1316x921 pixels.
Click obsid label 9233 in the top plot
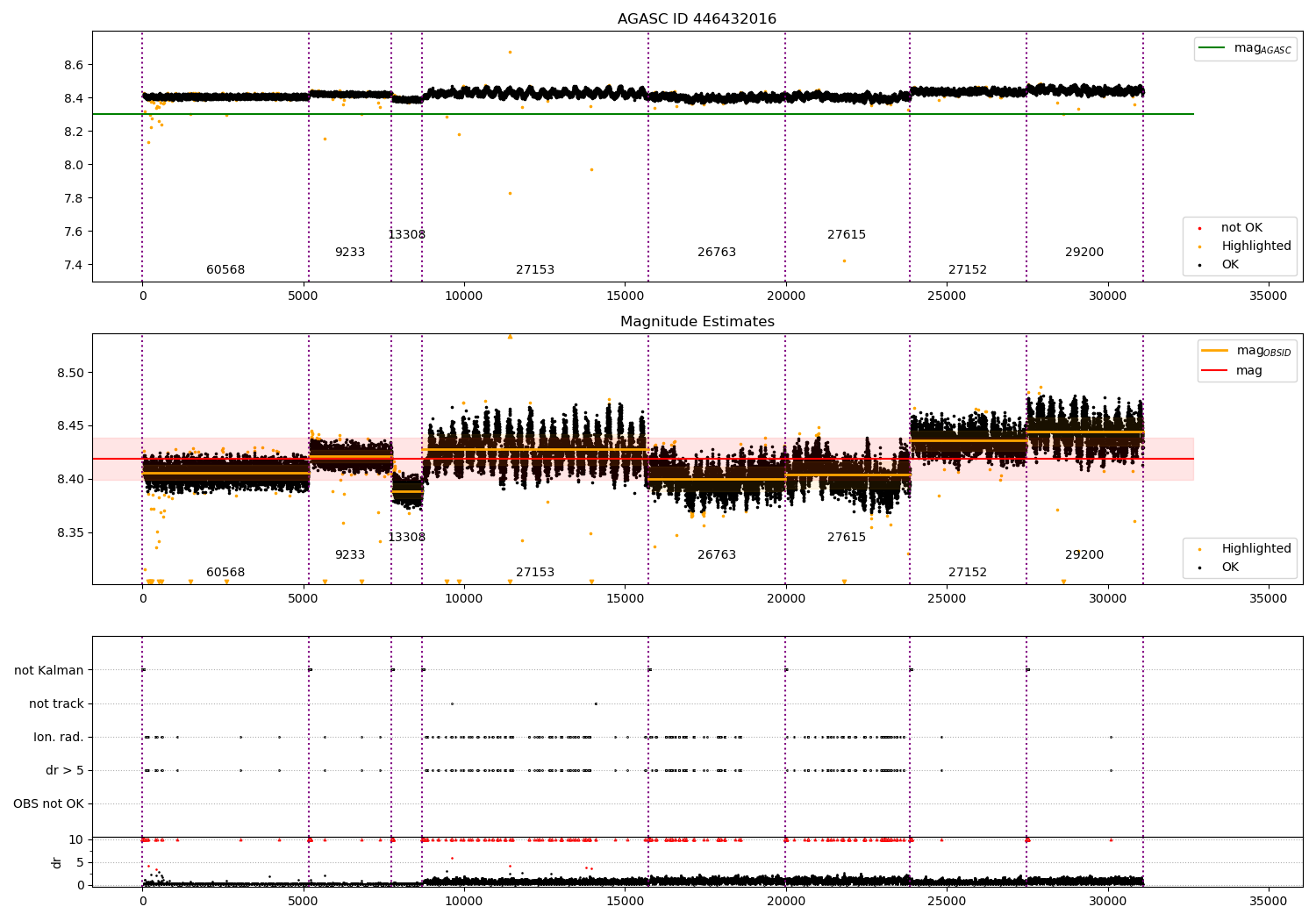350,253
